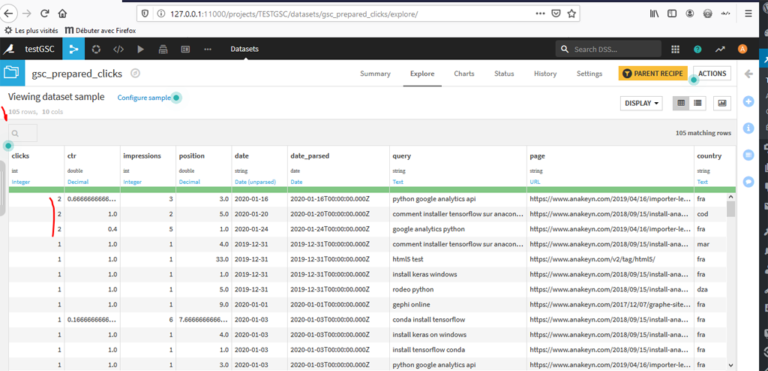The height and width of the screenshot is (371, 768).
Task: Click the Configure sample link
Action: point(144,98)
